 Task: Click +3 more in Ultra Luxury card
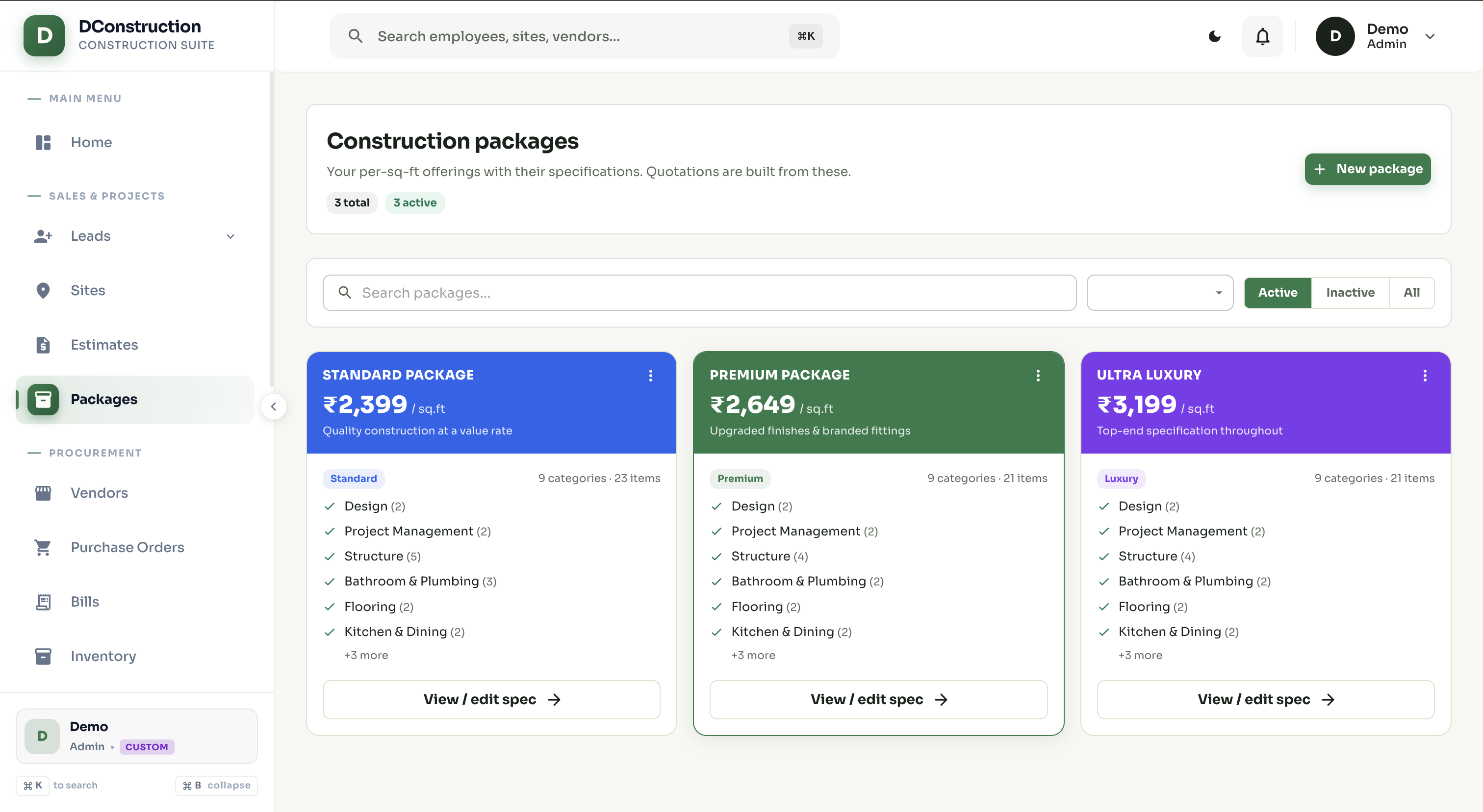pyautogui.click(x=1140, y=655)
